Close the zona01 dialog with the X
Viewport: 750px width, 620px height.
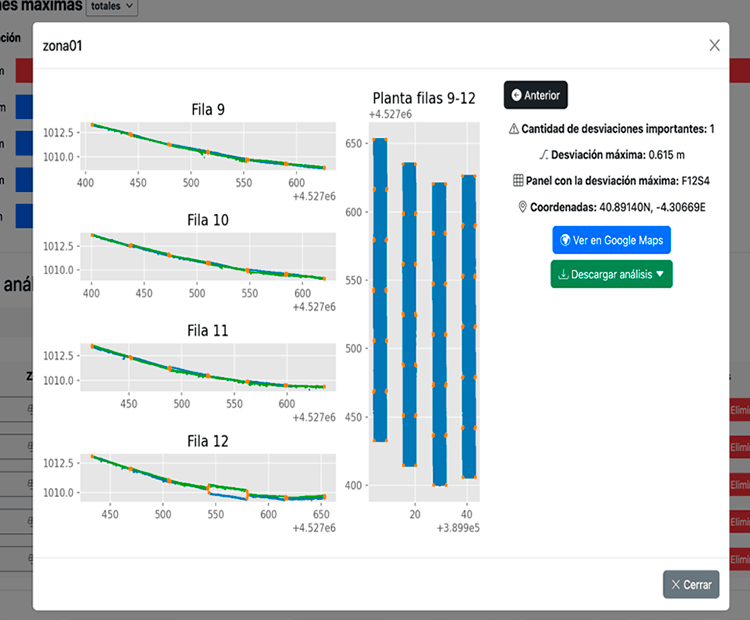tap(714, 45)
